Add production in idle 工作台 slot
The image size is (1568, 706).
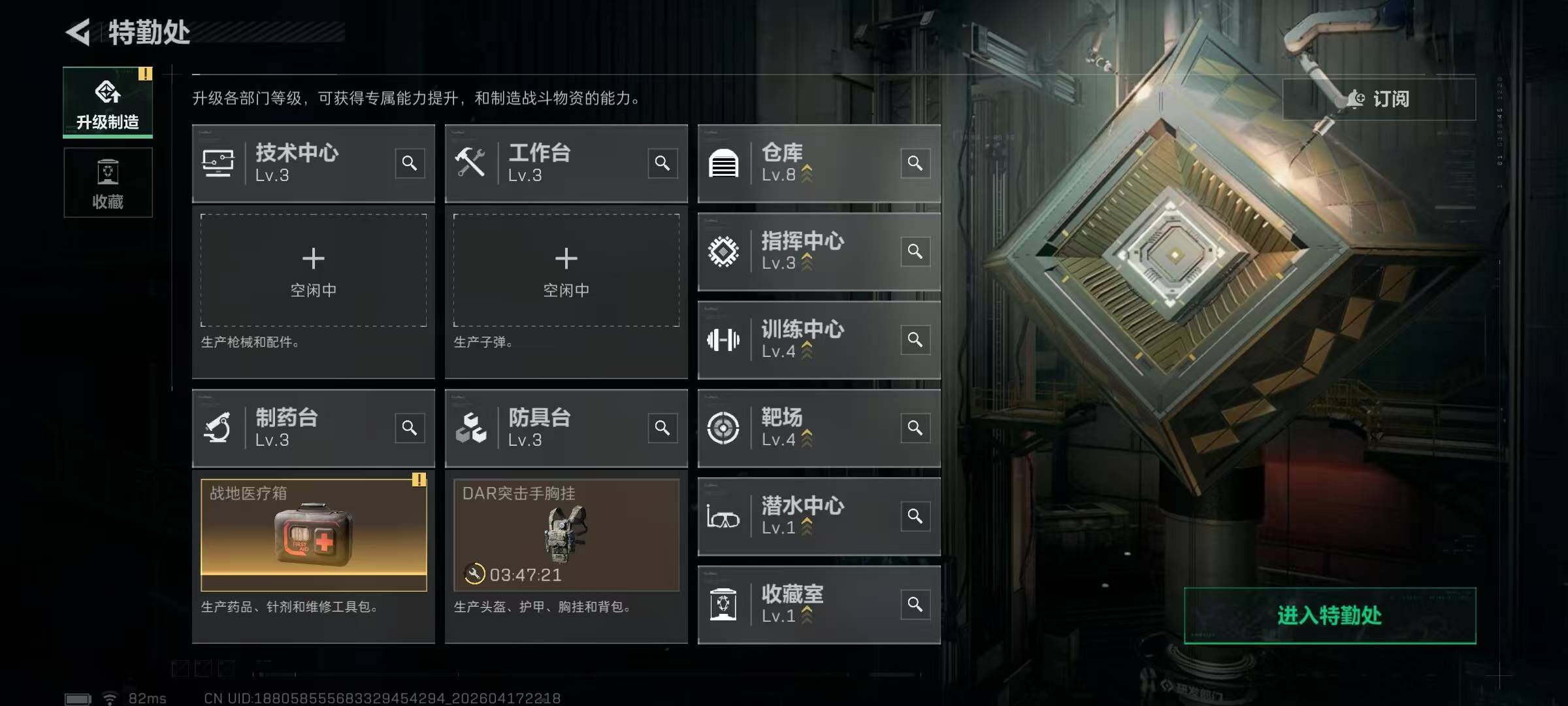pyautogui.click(x=566, y=270)
